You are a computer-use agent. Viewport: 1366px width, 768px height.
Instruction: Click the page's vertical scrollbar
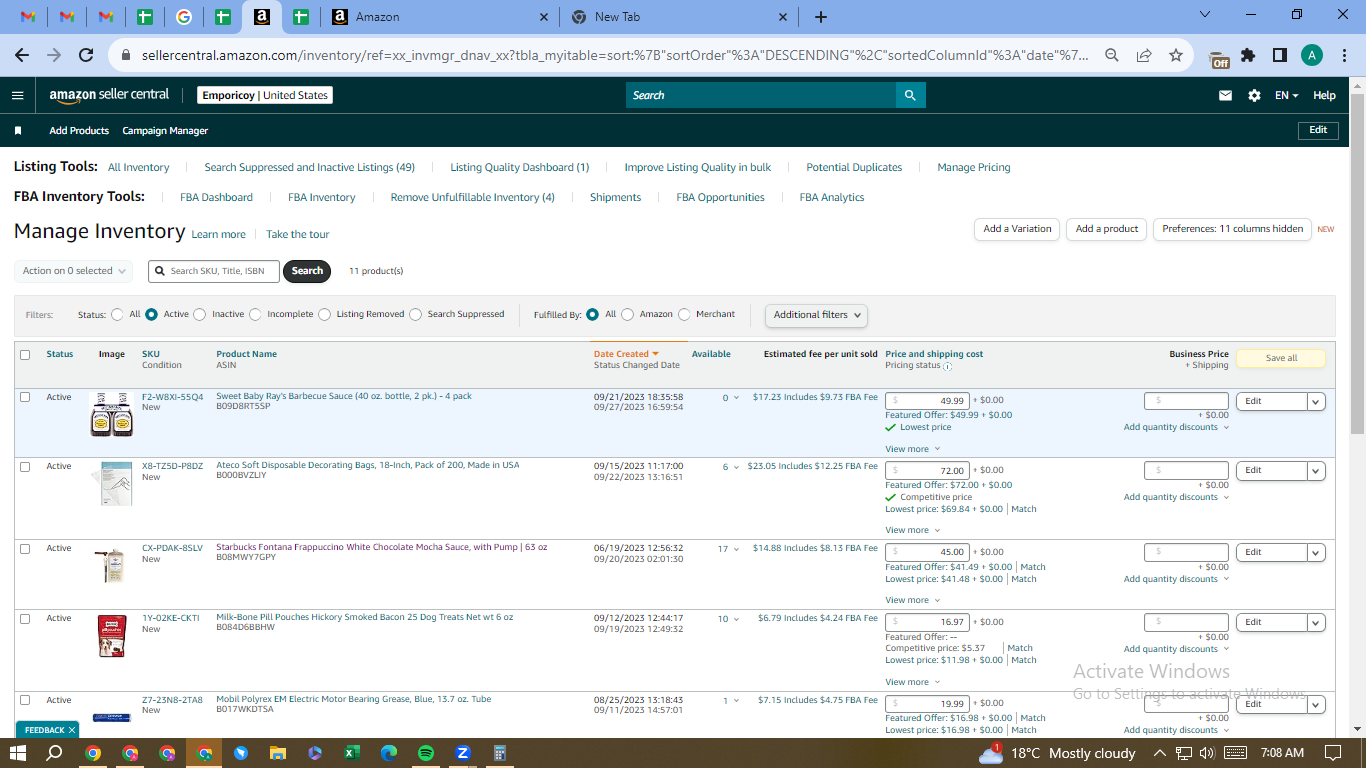(1357, 264)
